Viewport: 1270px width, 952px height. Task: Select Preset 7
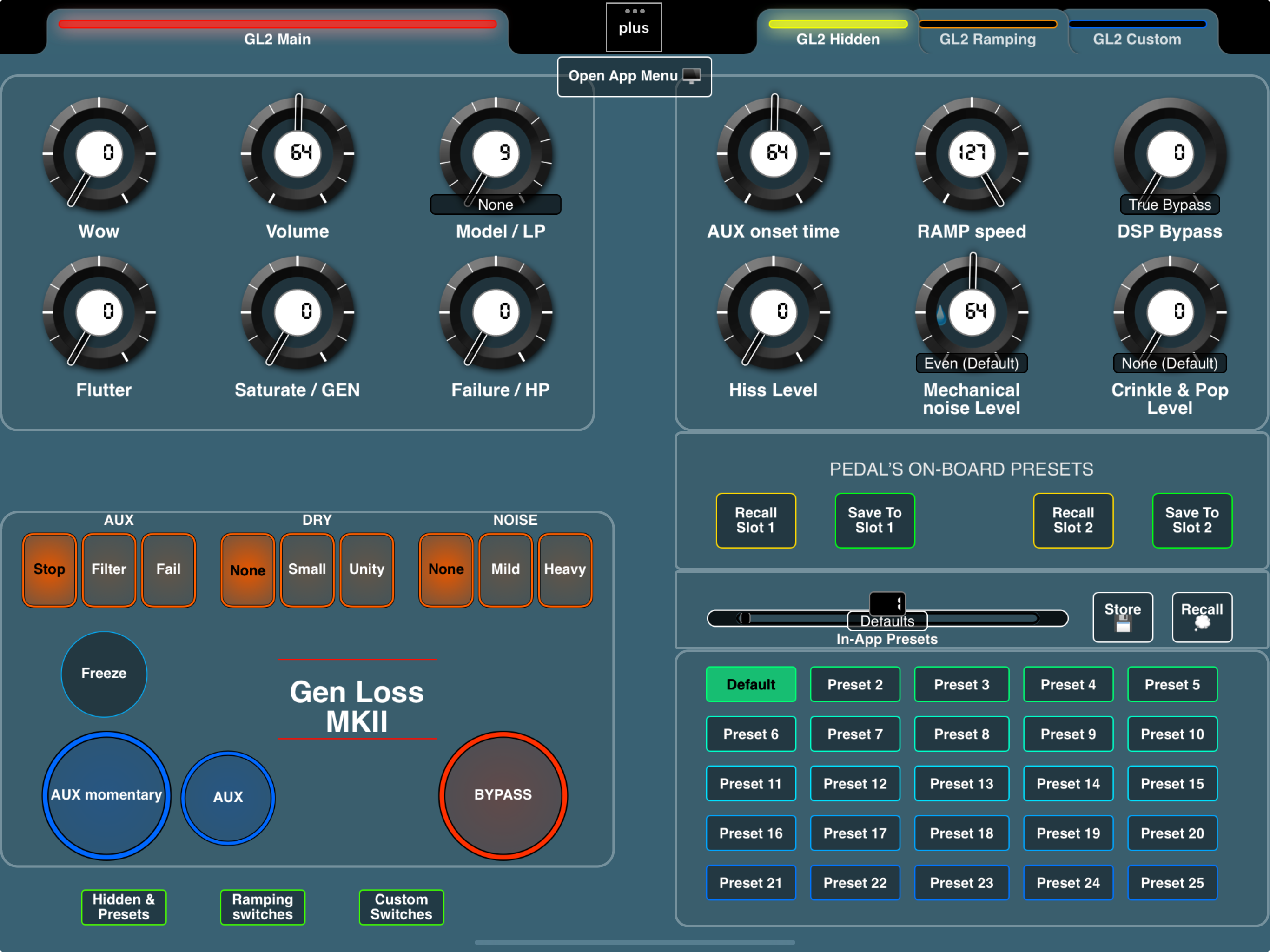tap(855, 734)
